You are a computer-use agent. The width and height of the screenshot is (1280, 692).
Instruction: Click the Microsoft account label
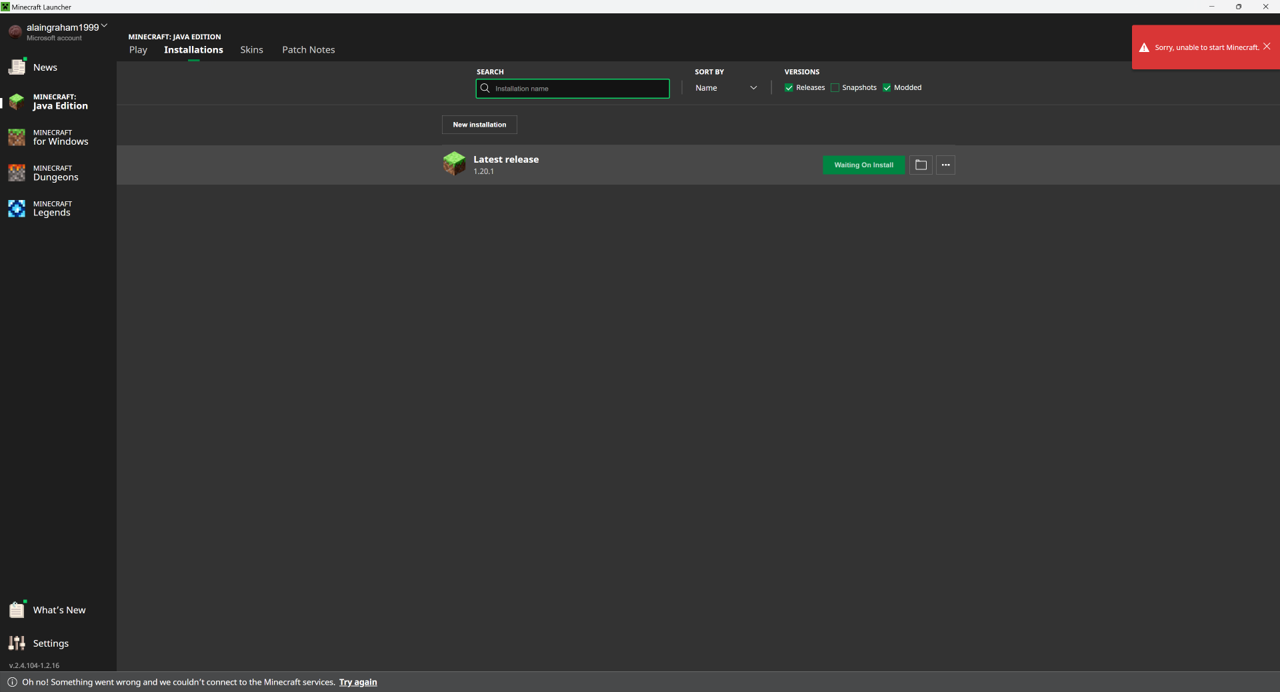point(54,38)
